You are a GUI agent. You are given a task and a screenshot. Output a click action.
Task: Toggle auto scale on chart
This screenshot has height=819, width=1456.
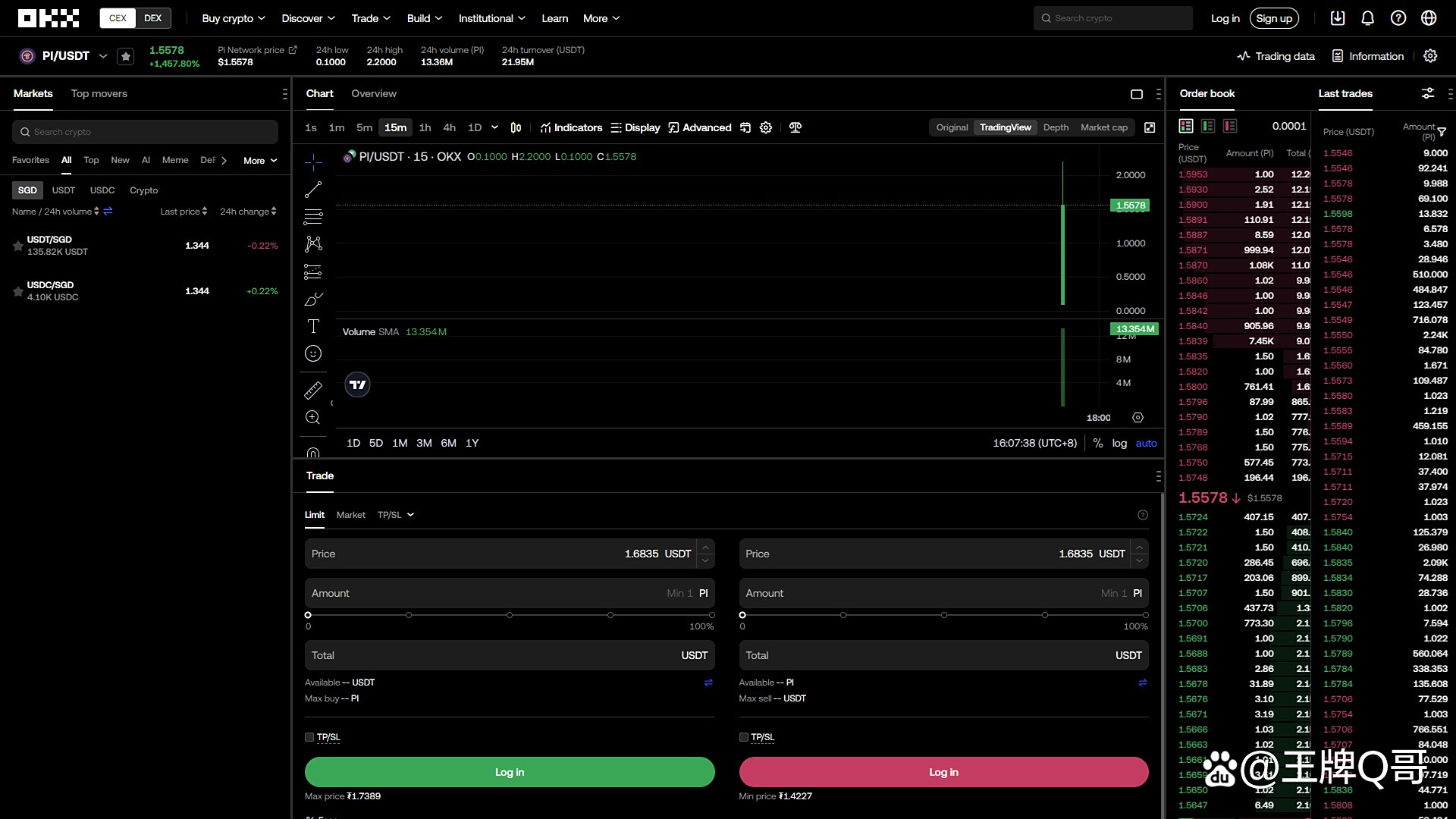click(1146, 444)
